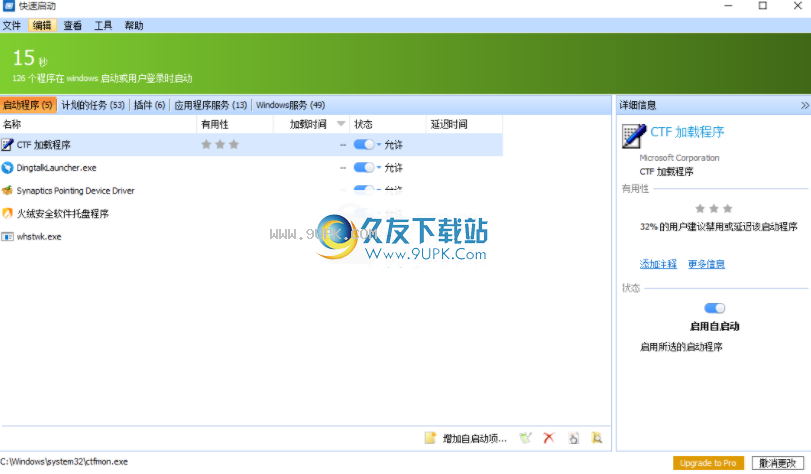Open the 帮助 menu
The image size is (811, 474).
(134, 25)
